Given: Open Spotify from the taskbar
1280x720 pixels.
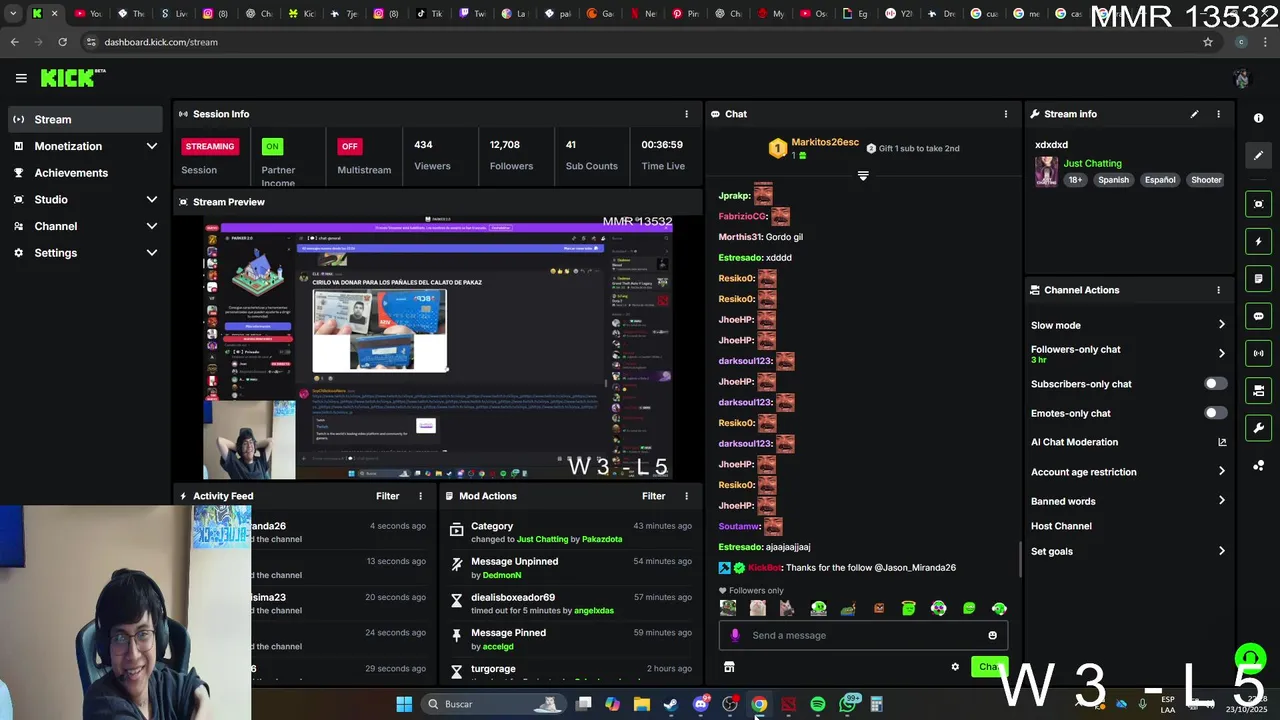Looking at the screenshot, I should [818, 704].
